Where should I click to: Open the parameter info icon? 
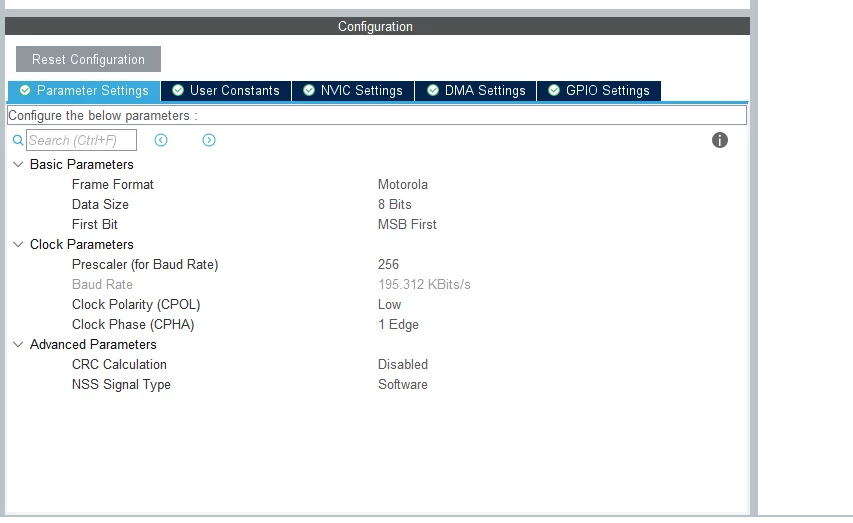pos(720,140)
